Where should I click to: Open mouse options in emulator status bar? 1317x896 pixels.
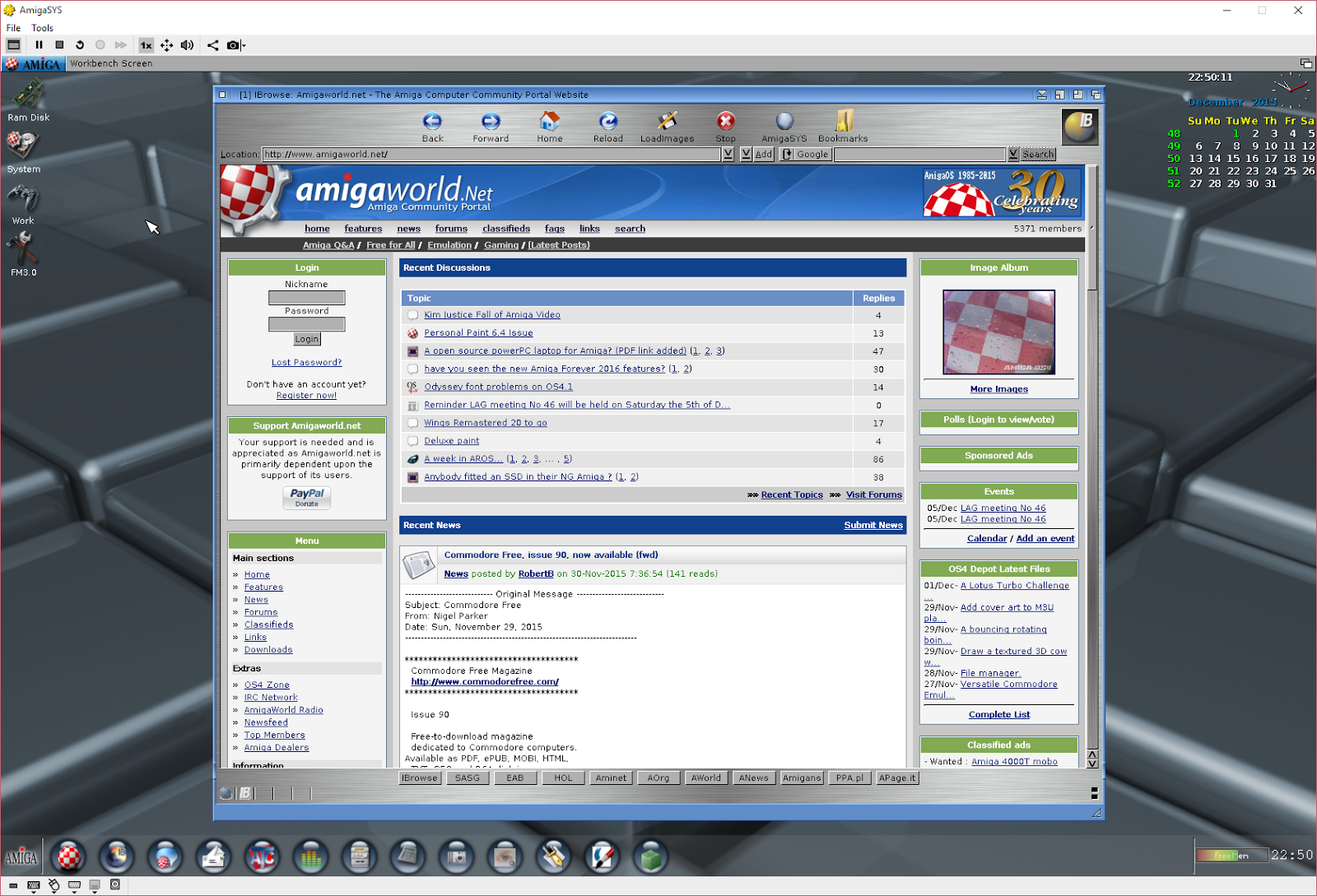point(54,885)
